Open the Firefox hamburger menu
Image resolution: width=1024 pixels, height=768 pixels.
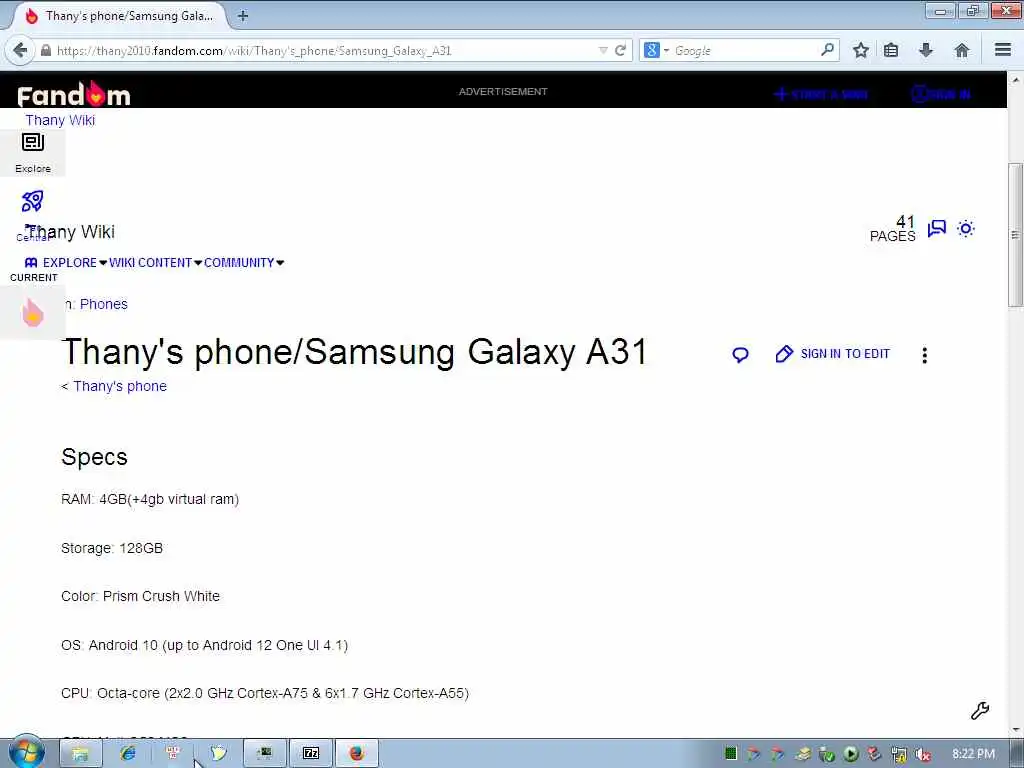(1003, 50)
